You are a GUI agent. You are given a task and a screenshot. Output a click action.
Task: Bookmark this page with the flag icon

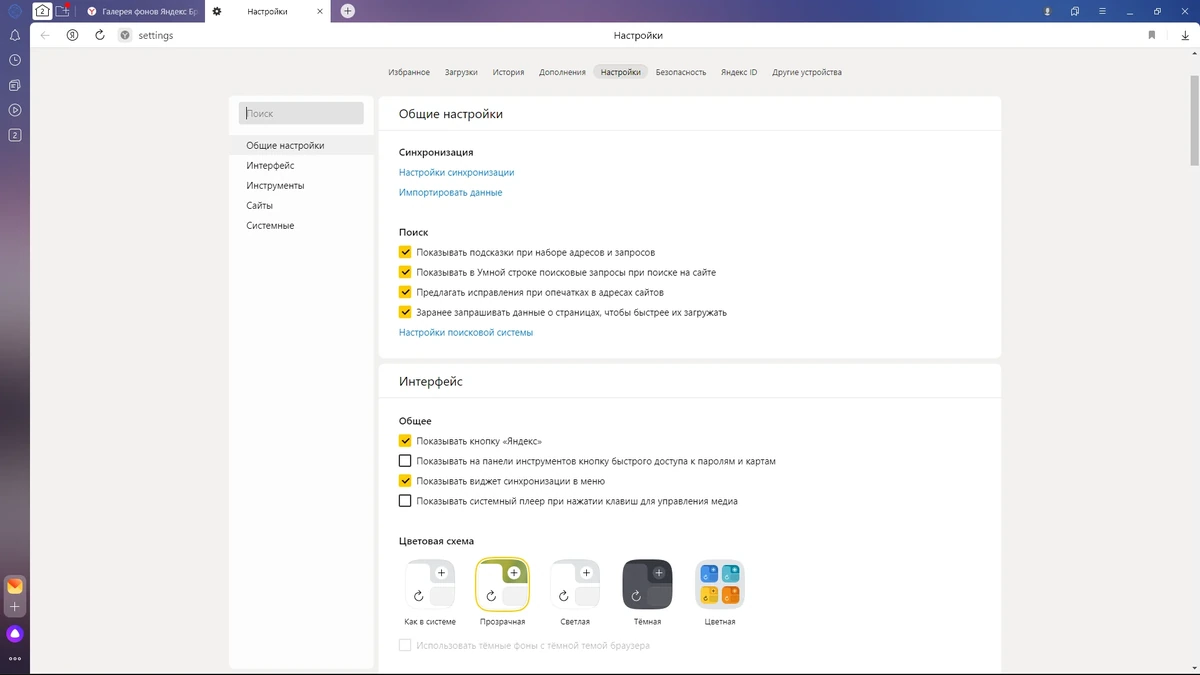1152,35
